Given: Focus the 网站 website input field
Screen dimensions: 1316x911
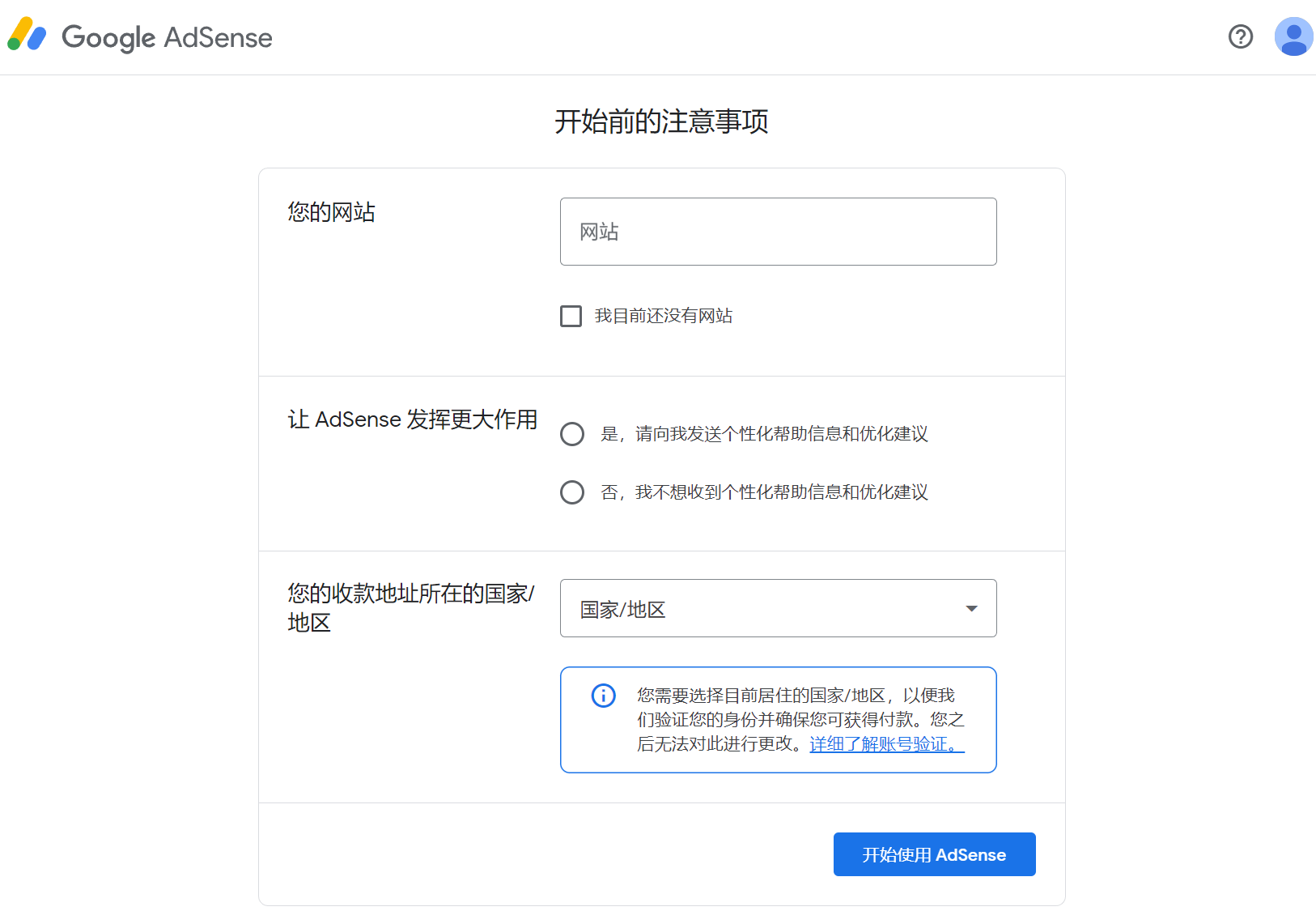Looking at the screenshot, I should click(778, 232).
